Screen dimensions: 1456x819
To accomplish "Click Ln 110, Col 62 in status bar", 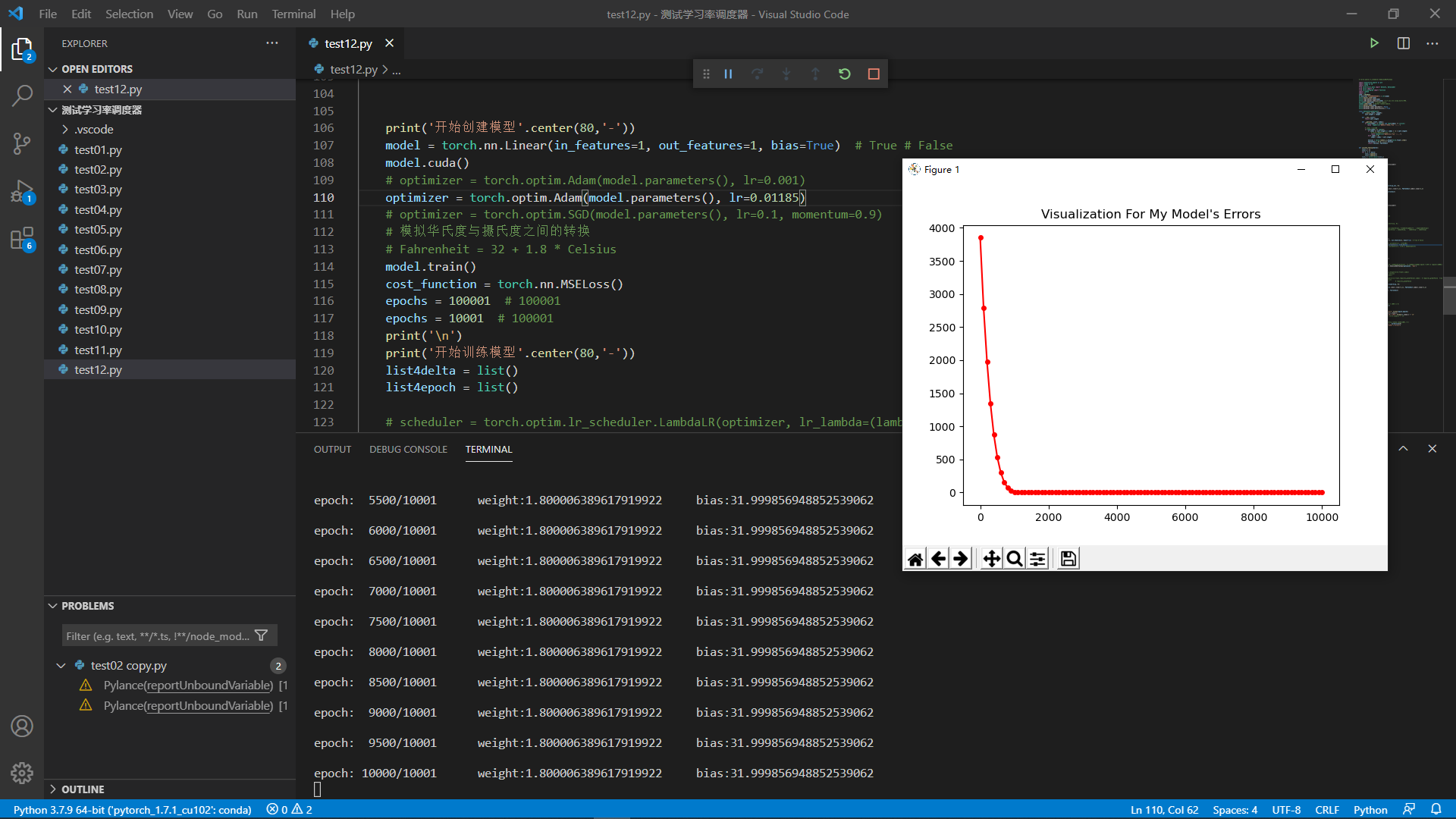I will click(1164, 809).
